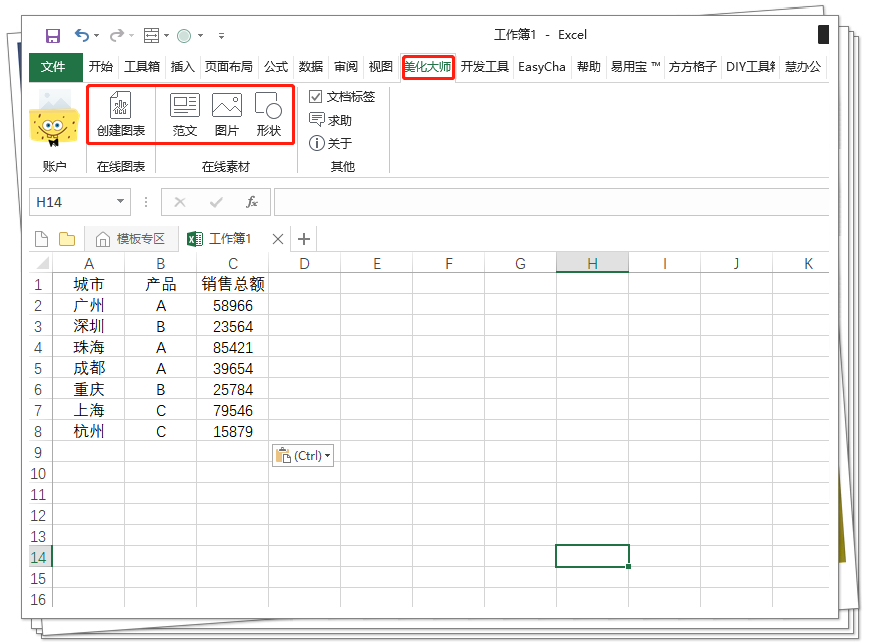Select the 范文 (sample document) icon
Image resolution: width=870 pixels, height=644 pixels.
click(184, 114)
